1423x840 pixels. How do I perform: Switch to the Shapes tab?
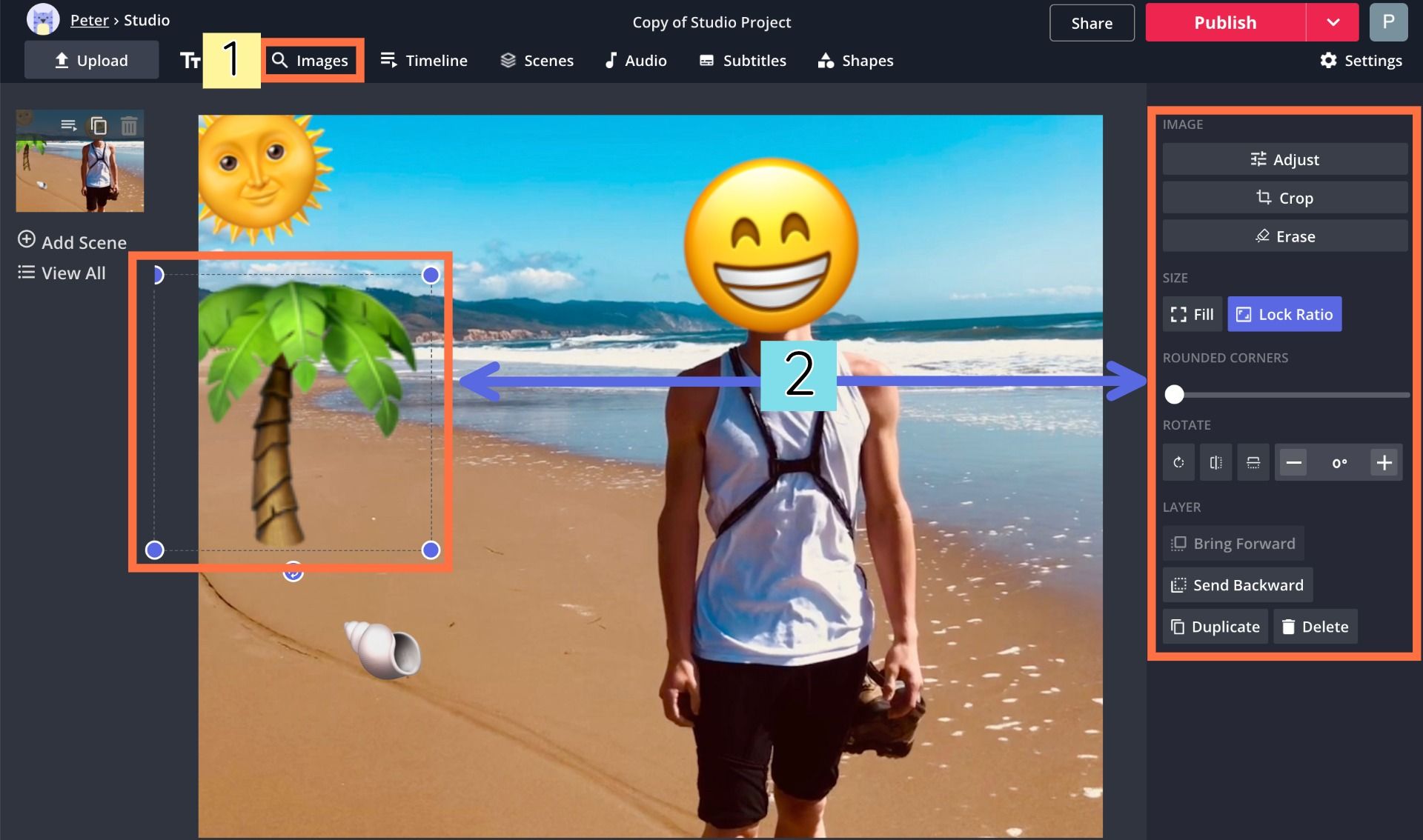(855, 61)
